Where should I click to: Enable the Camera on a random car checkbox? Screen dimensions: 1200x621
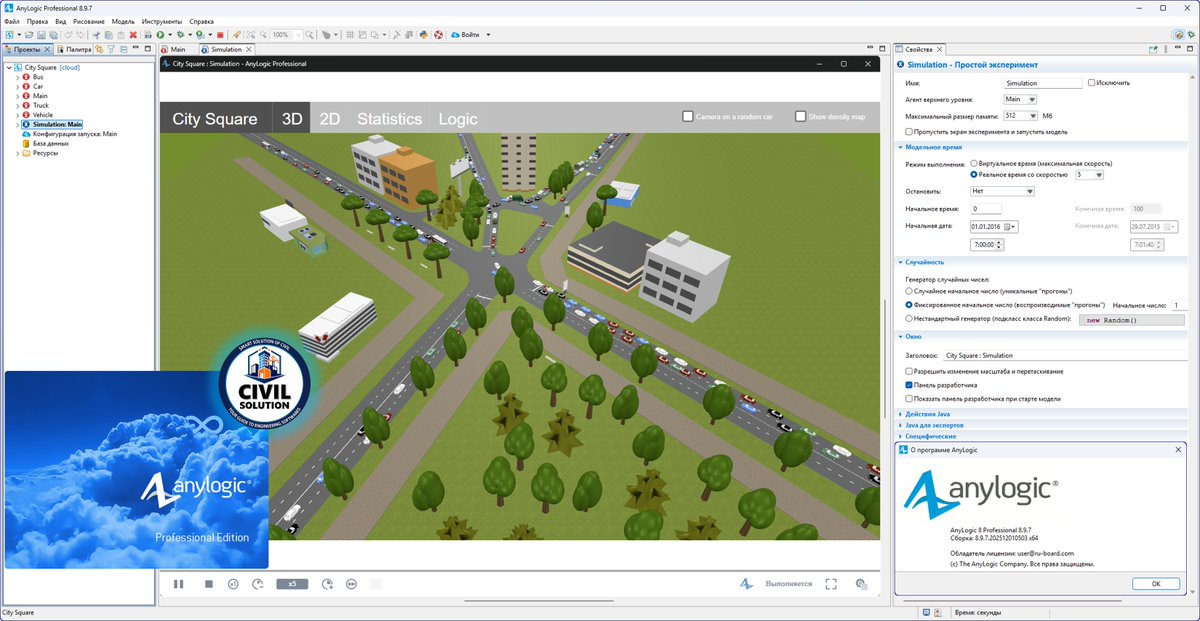pyautogui.click(x=687, y=116)
